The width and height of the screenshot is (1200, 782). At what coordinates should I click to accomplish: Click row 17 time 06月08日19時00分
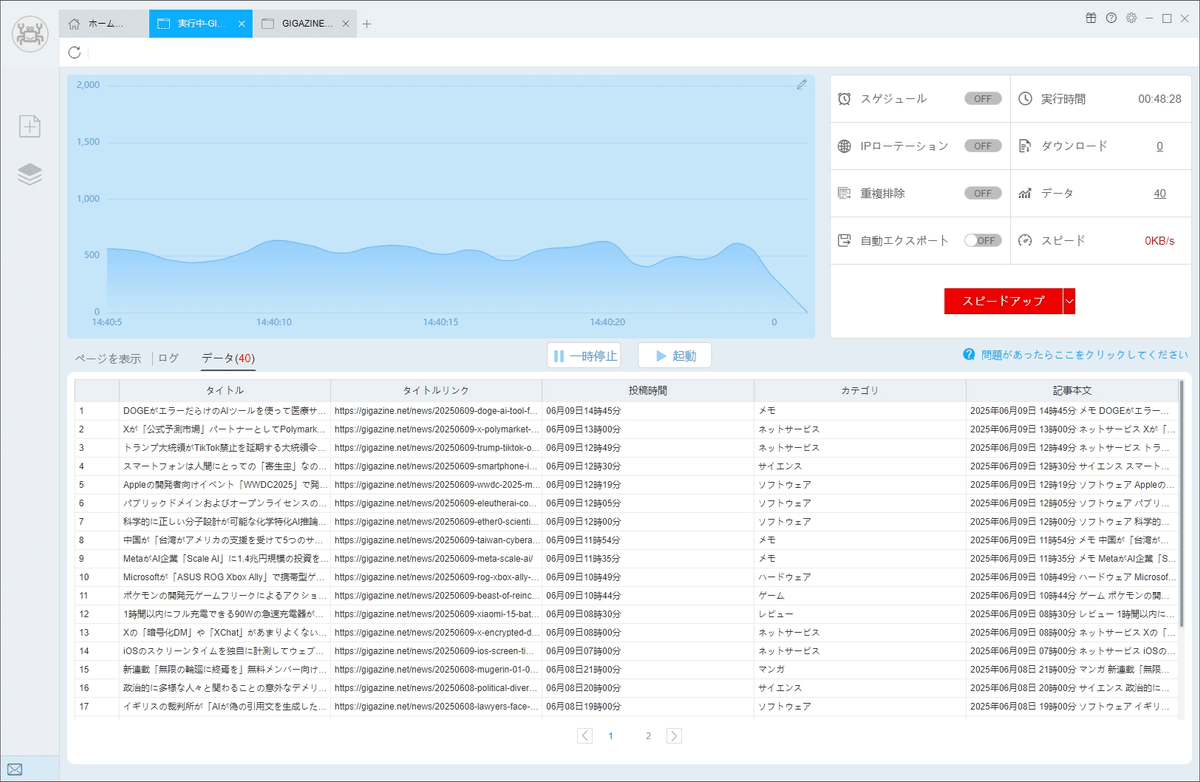tap(583, 706)
